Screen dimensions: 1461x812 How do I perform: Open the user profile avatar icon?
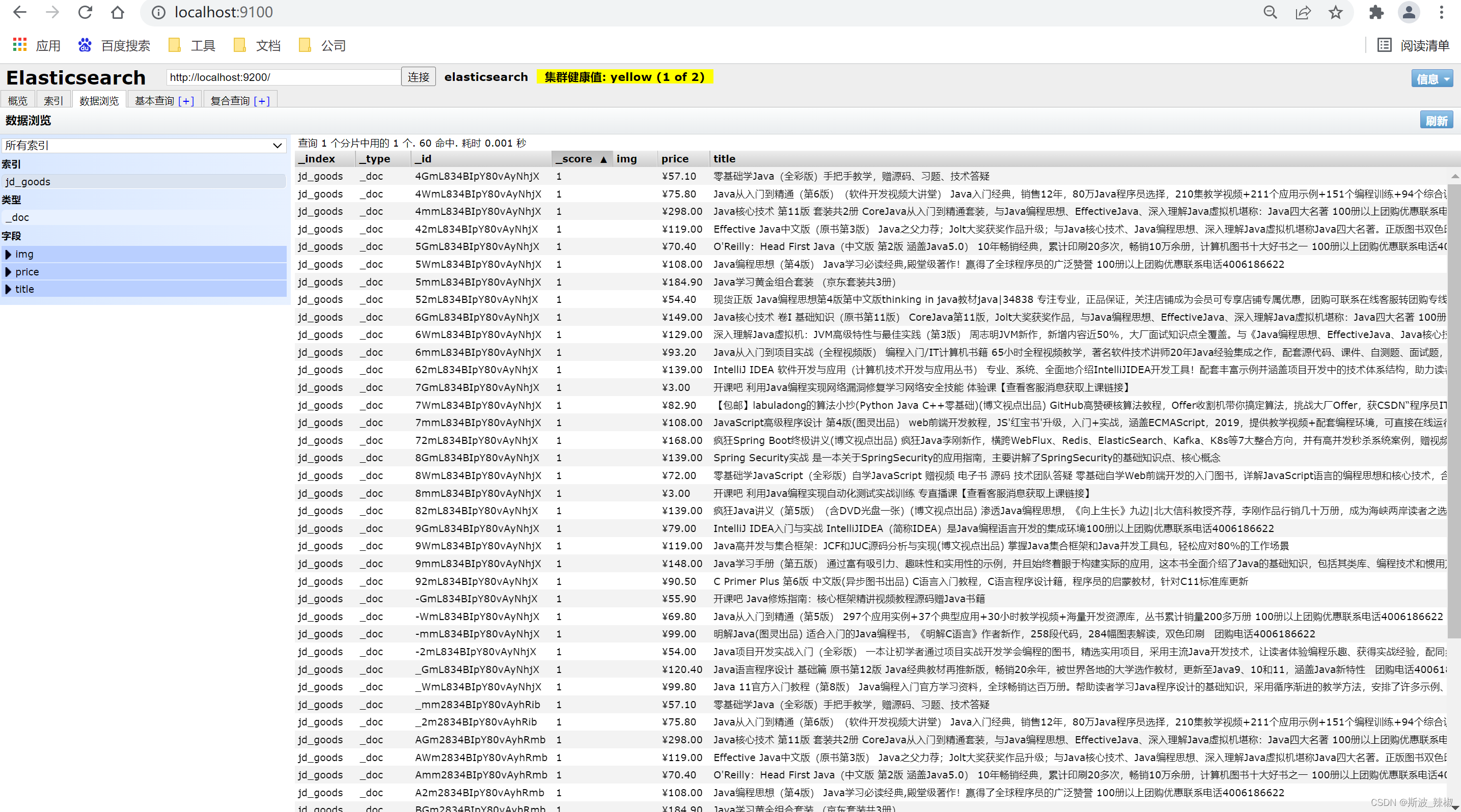pyautogui.click(x=1409, y=13)
